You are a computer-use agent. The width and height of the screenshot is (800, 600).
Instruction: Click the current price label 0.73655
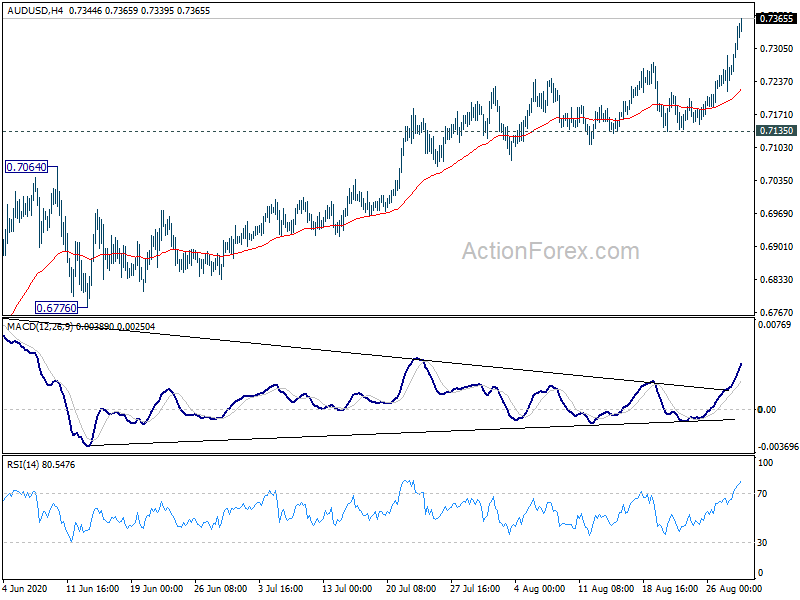coord(777,19)
